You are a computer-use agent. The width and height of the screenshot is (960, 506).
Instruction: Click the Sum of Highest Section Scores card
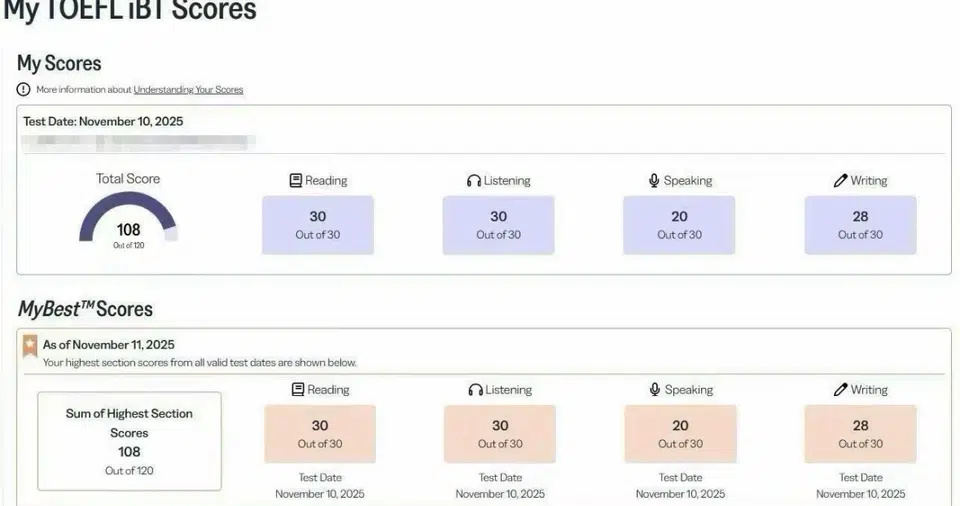point(129,441)
